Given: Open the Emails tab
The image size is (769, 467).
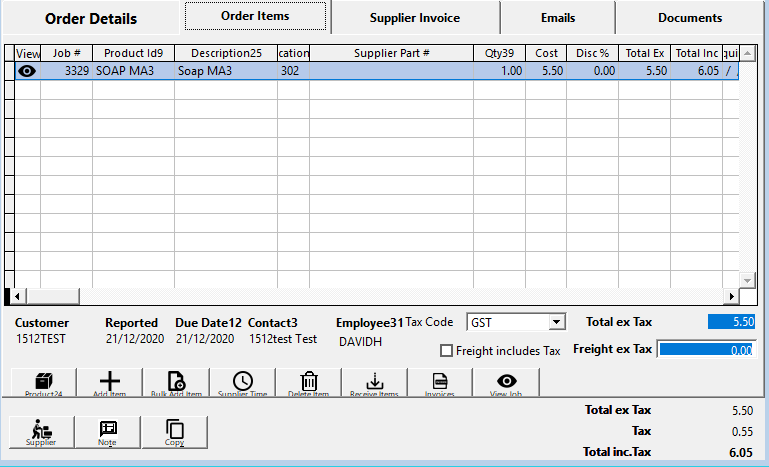Looking at the screenshot, I should click(556, 18).
